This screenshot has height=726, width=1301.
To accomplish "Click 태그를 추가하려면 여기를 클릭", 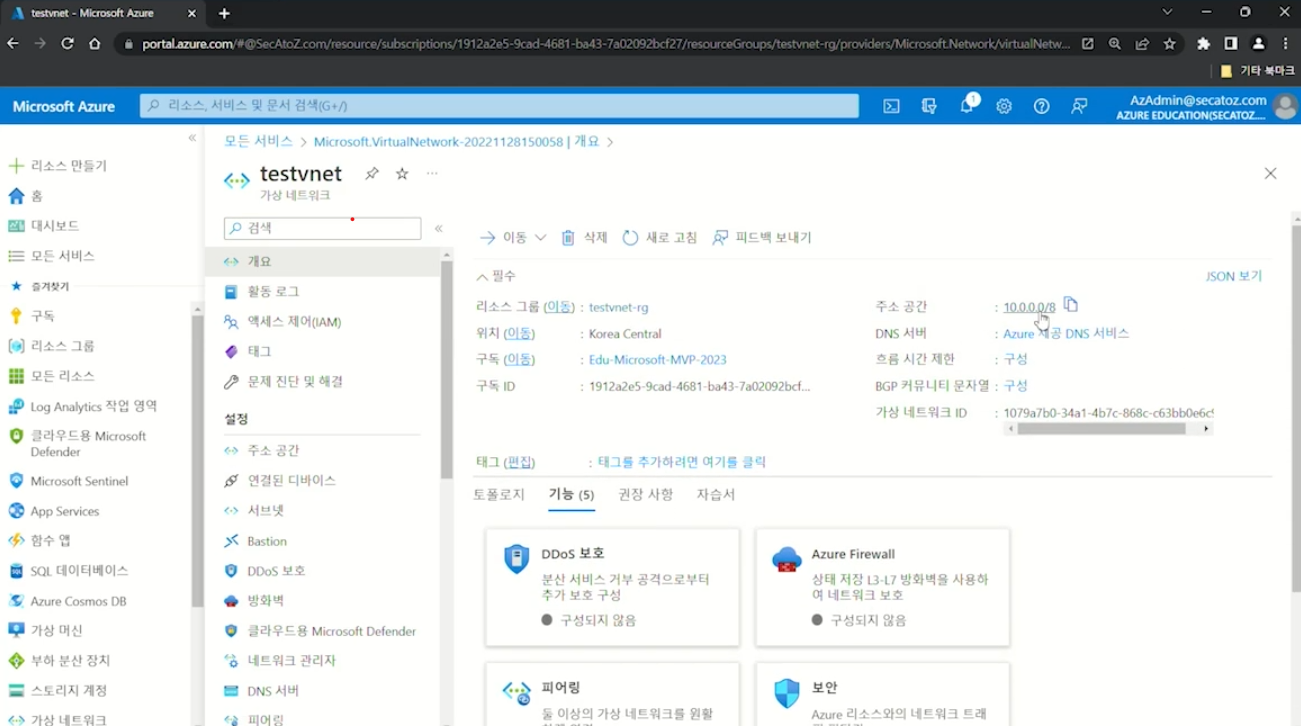I will 682,462.
